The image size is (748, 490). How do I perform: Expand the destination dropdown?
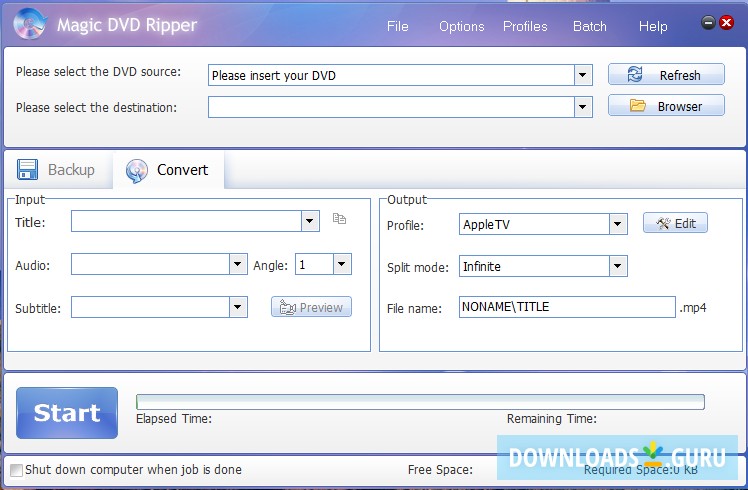click(x=582, y=107)
